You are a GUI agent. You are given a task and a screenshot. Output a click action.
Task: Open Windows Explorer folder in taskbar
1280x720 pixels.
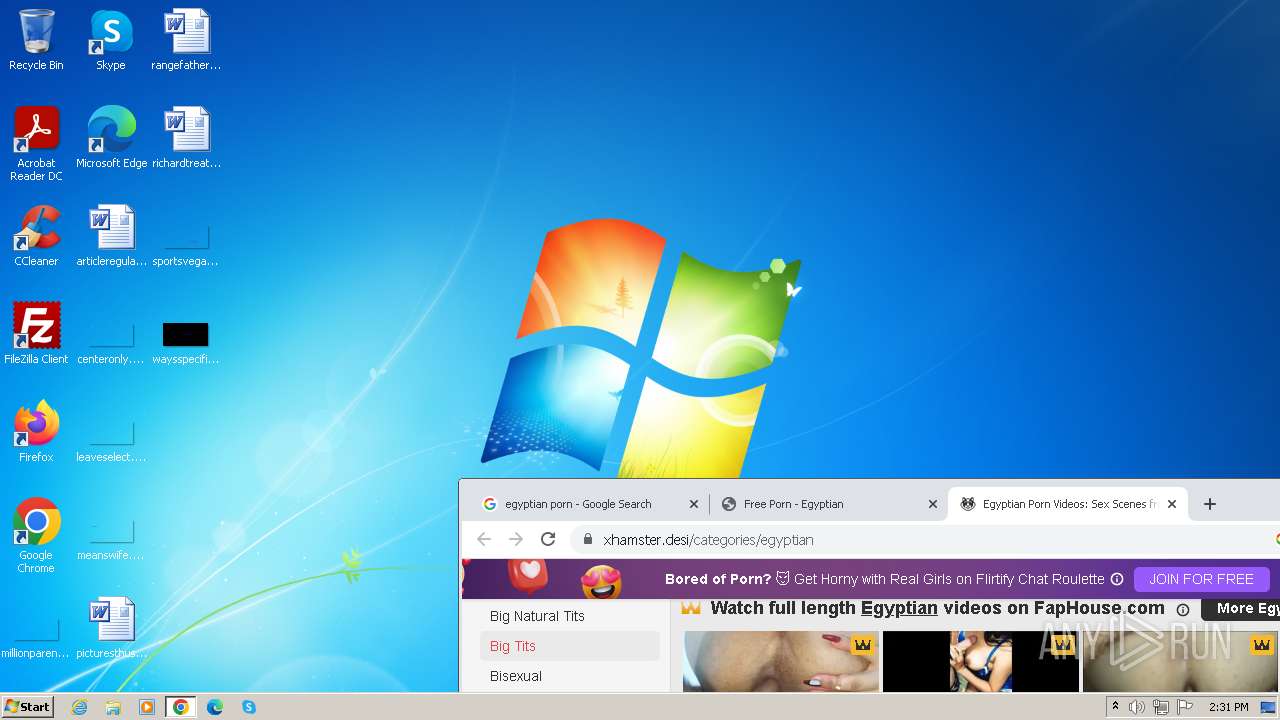coord(113,707)
